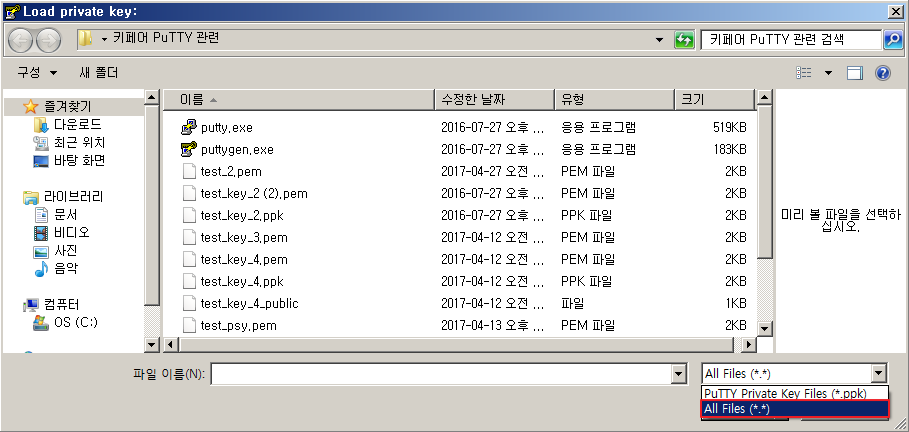Choose All Files (*.*) in the dropdown list
Image resolution: width=909 pixels, height=432 pixels.
(x=795, y=409)
